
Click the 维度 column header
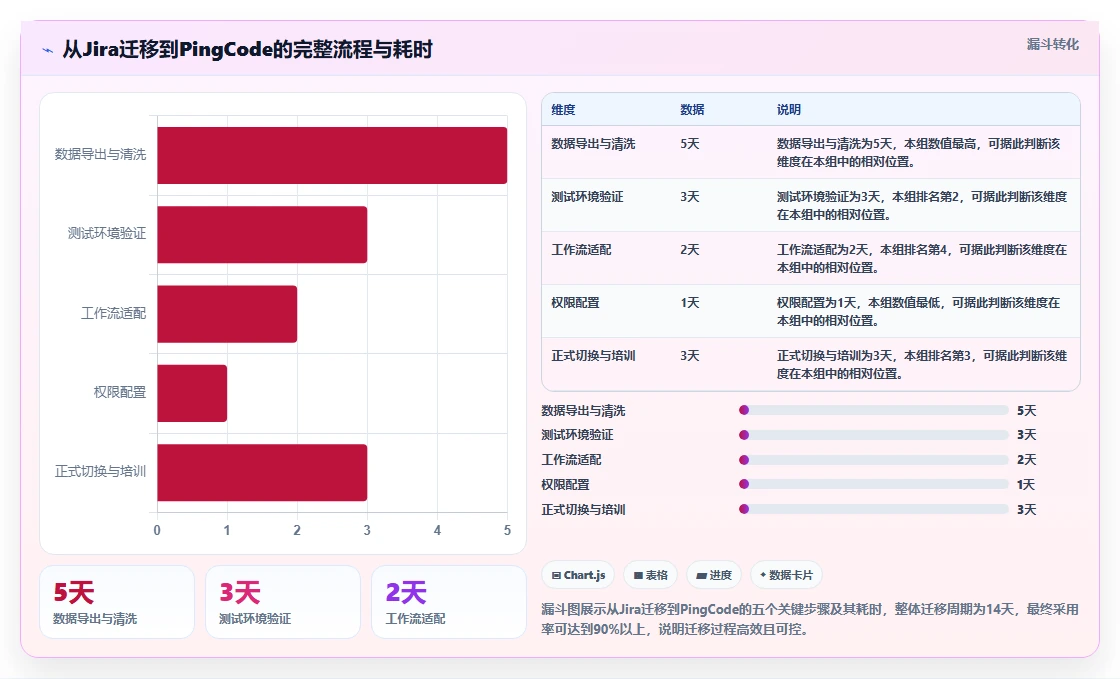563,109
